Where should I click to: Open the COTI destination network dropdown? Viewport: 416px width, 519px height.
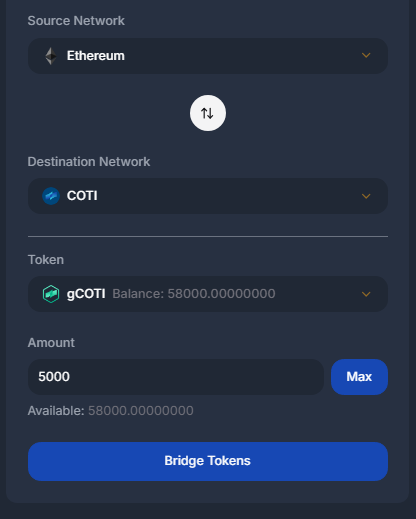pyautogui.click(x=208, y=196)
